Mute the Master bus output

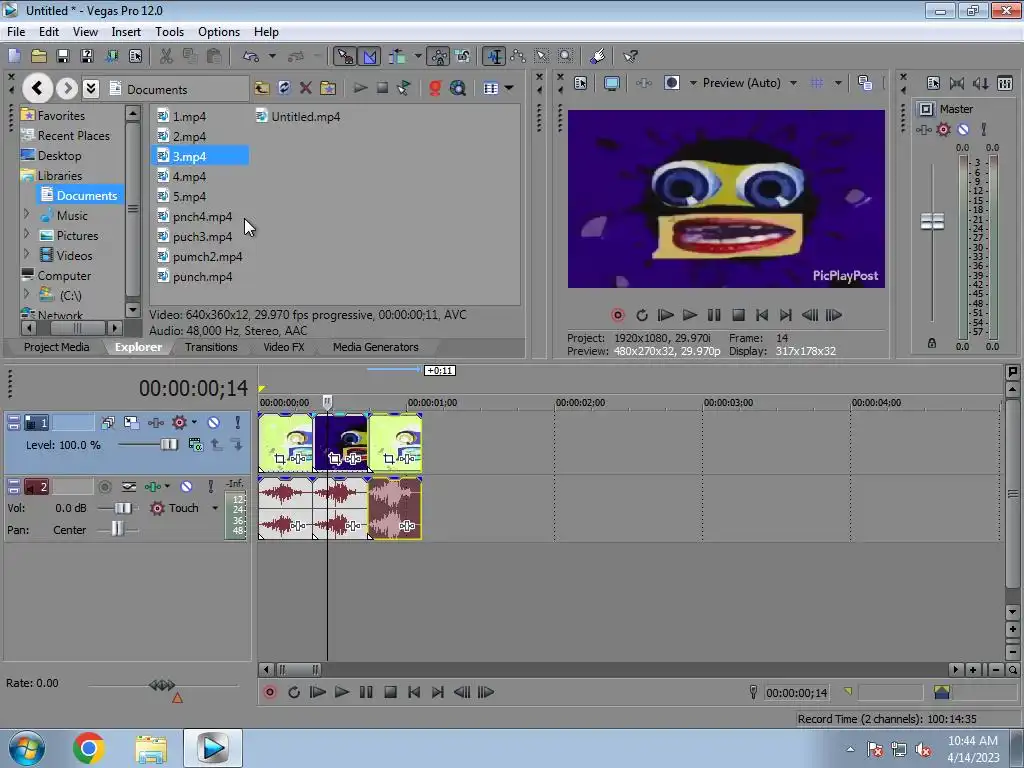[963, 129]
